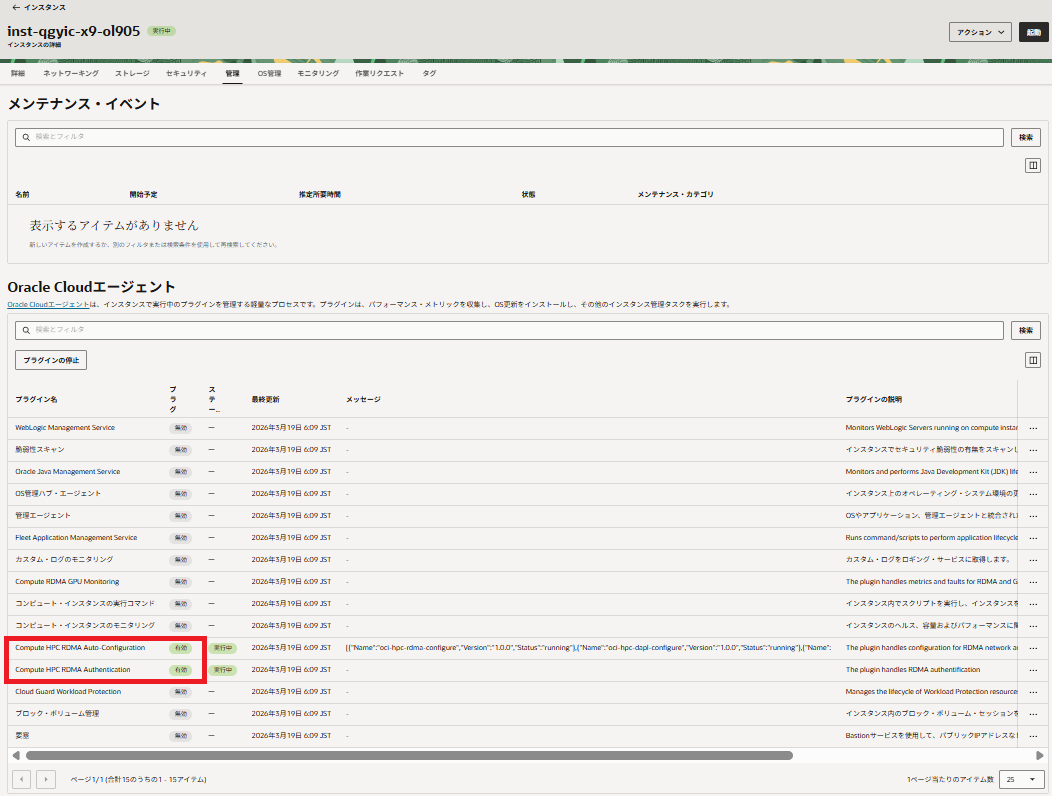The image size is (1052, 796).
Task: Click the back arrow to インスタンス
Action: coord(15,7)
